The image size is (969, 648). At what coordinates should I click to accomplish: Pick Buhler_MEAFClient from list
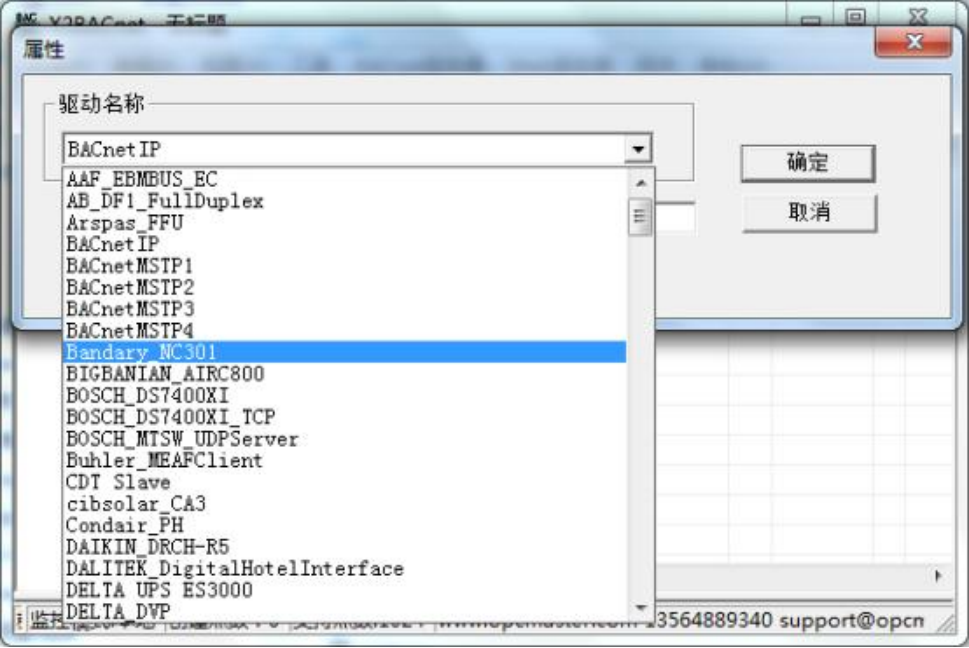point(345,460)
